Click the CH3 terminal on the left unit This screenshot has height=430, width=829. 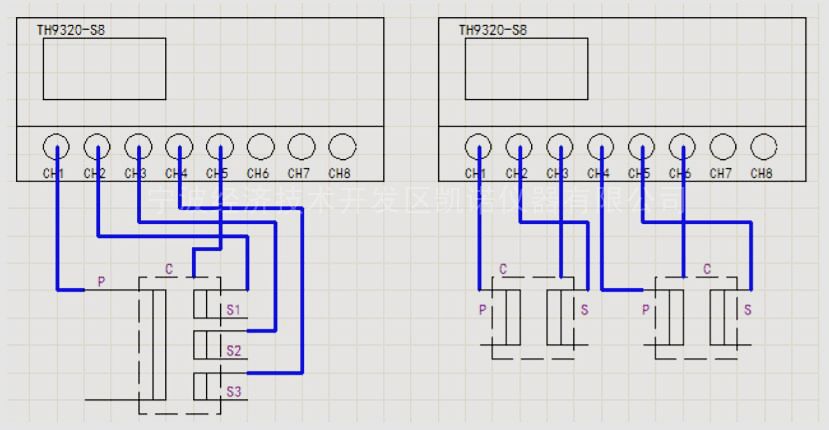(x=138, y=147)
